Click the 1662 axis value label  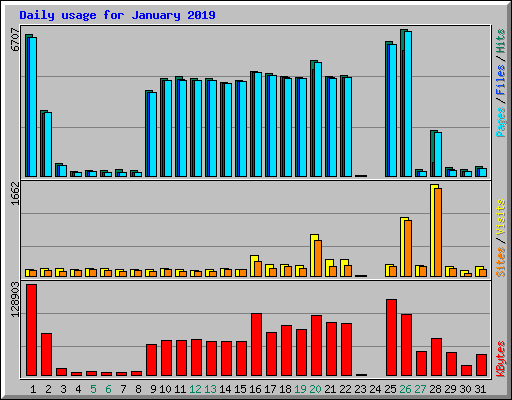[x=15, y=193]
